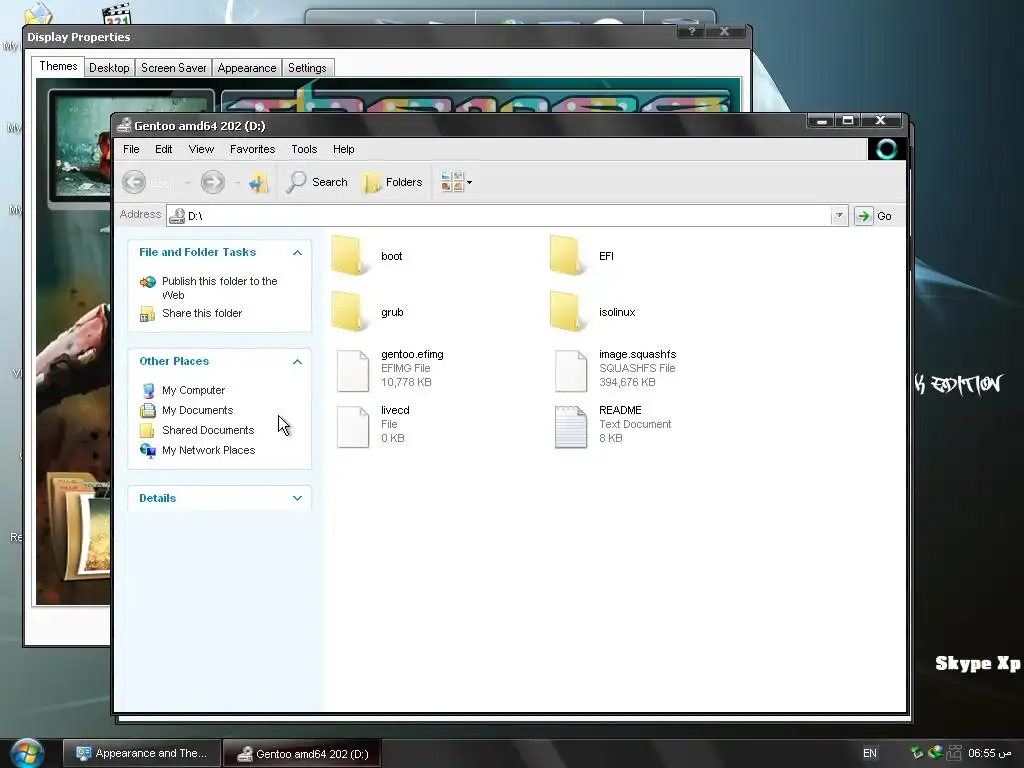Click Share this folder link
Screen dimensions: 1024x768
pos(202,313)
